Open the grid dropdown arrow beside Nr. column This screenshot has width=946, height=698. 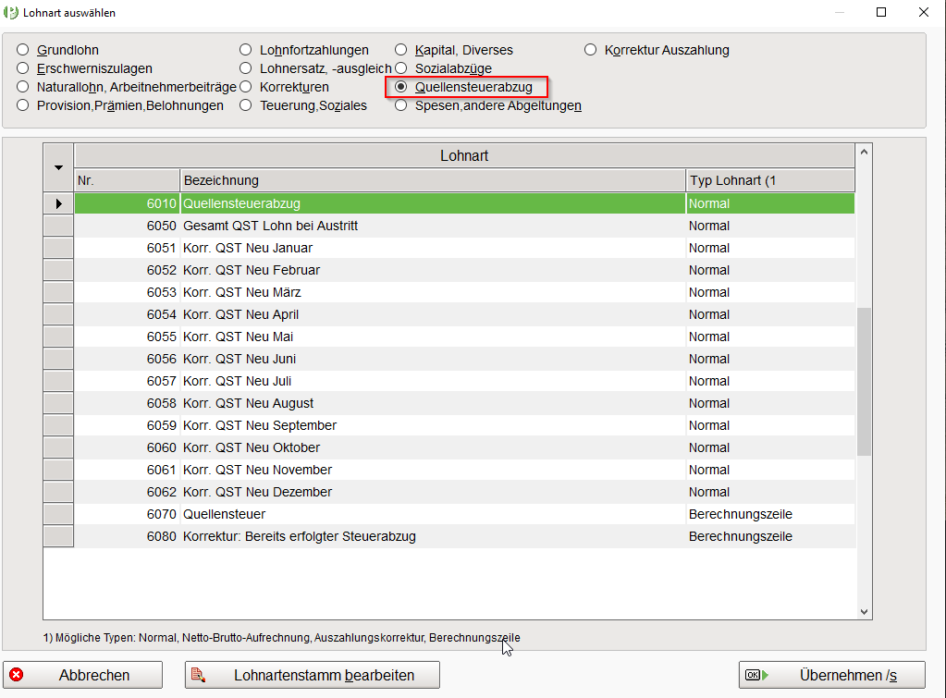pos(59,168)
